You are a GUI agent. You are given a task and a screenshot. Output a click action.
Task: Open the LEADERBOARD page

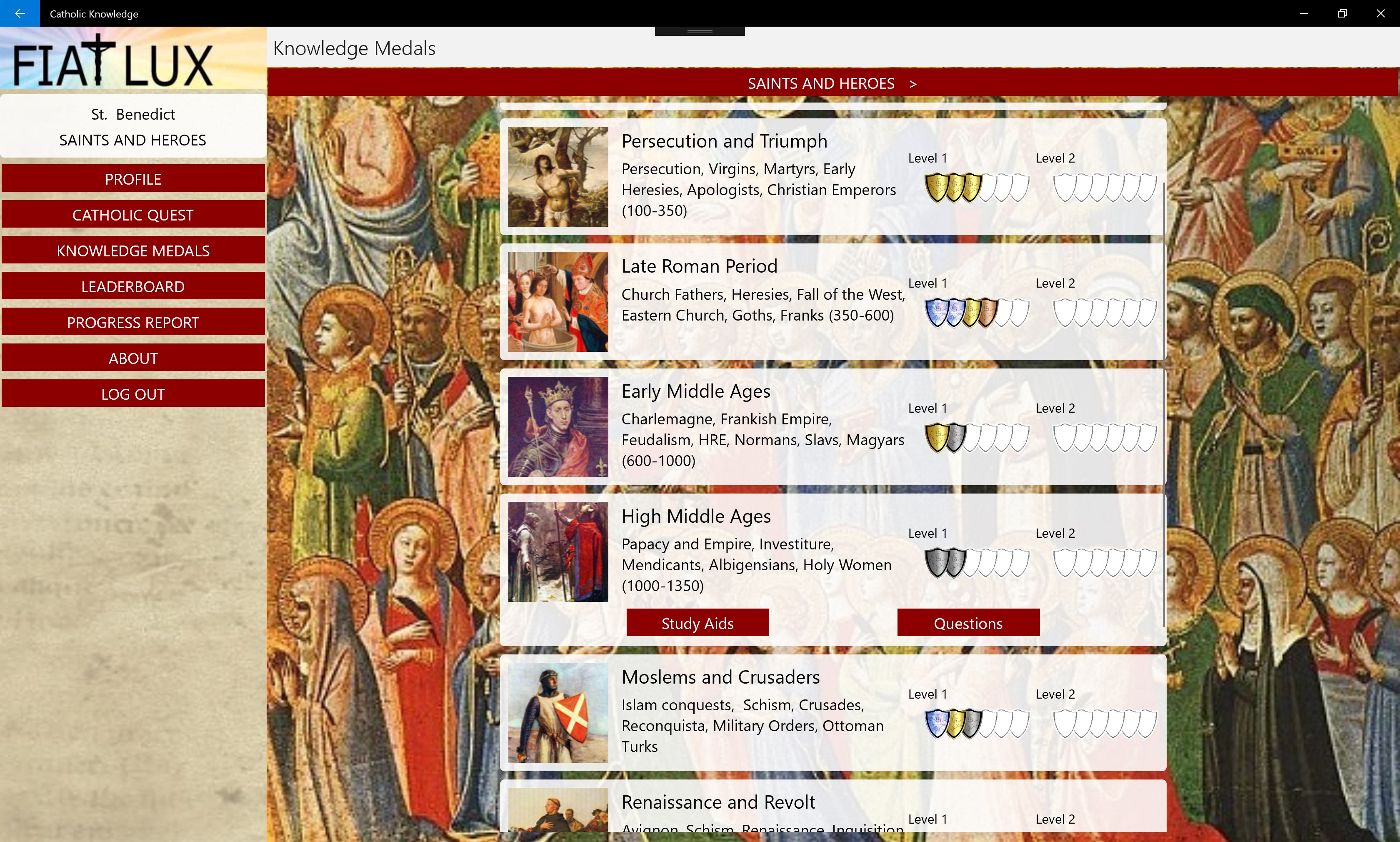[132, 286]
